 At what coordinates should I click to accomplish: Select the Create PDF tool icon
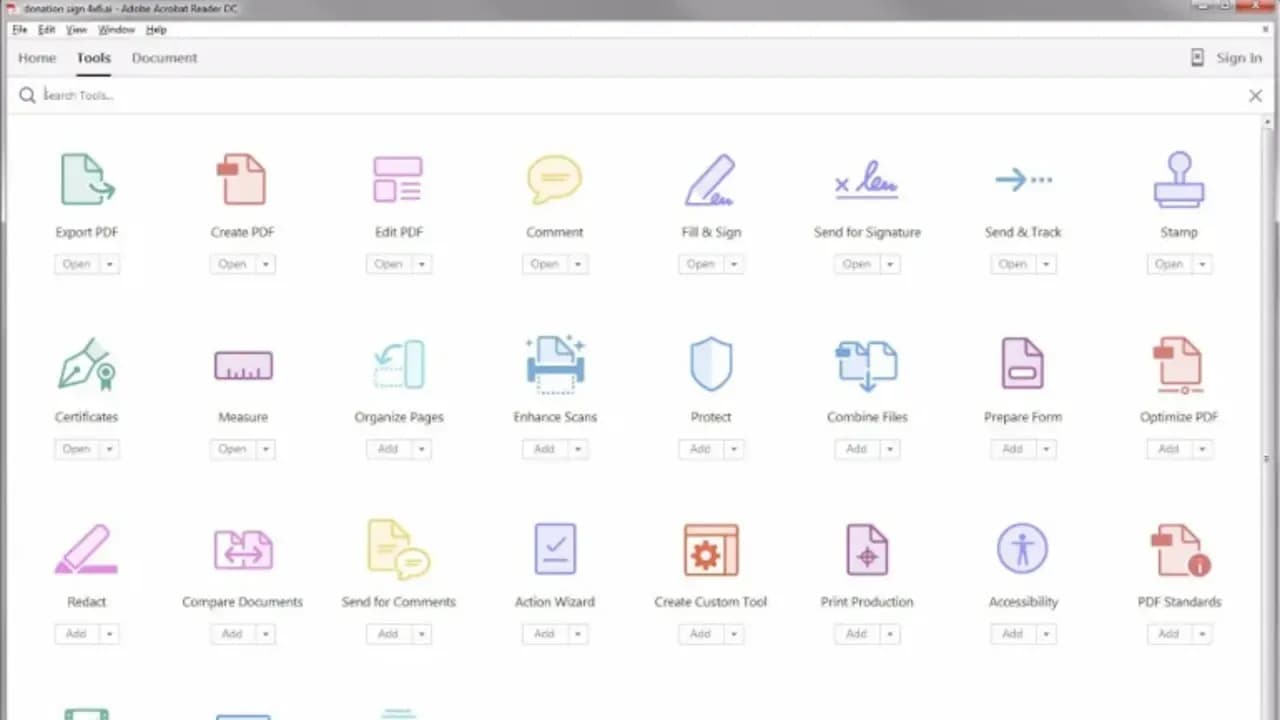click(x=242, y=179)
